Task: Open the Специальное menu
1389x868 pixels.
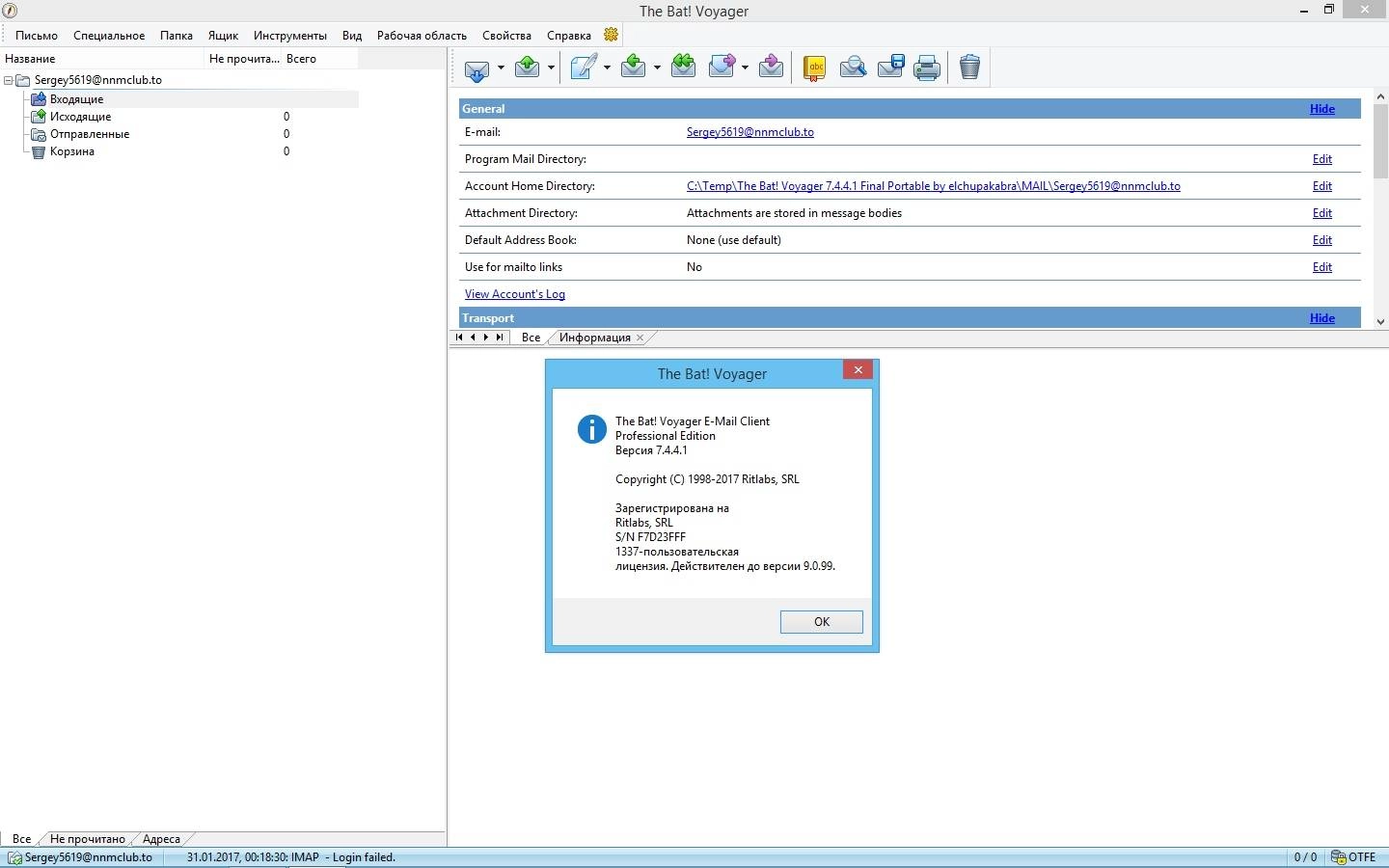Action: [x=109, y=36]
